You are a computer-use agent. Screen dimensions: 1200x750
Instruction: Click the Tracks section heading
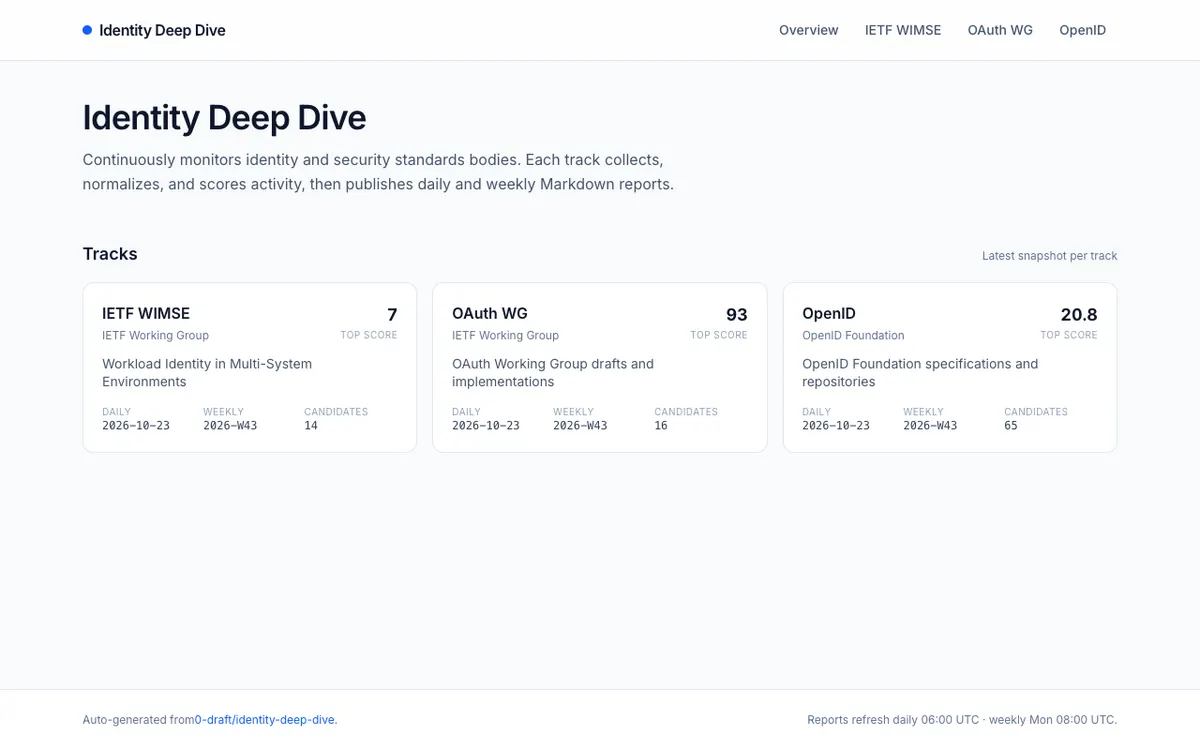tap(110, 254)
